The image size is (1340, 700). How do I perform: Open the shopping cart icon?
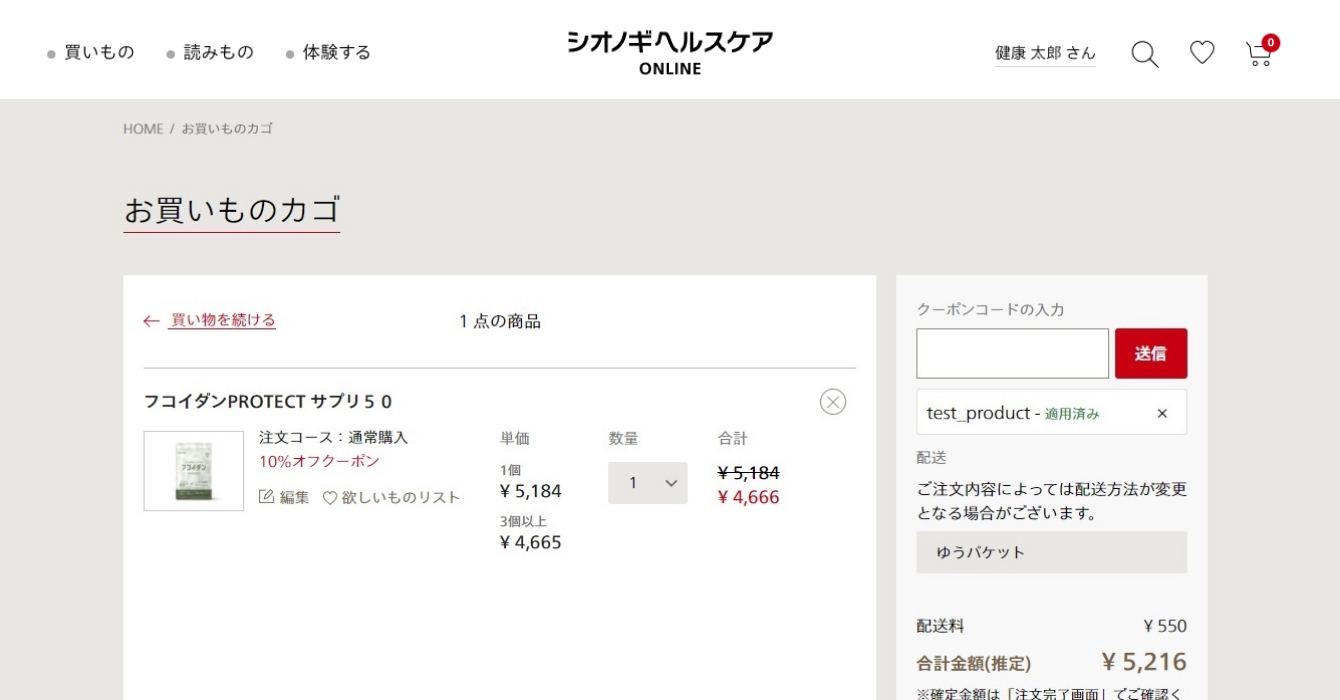coord(1260,52)
